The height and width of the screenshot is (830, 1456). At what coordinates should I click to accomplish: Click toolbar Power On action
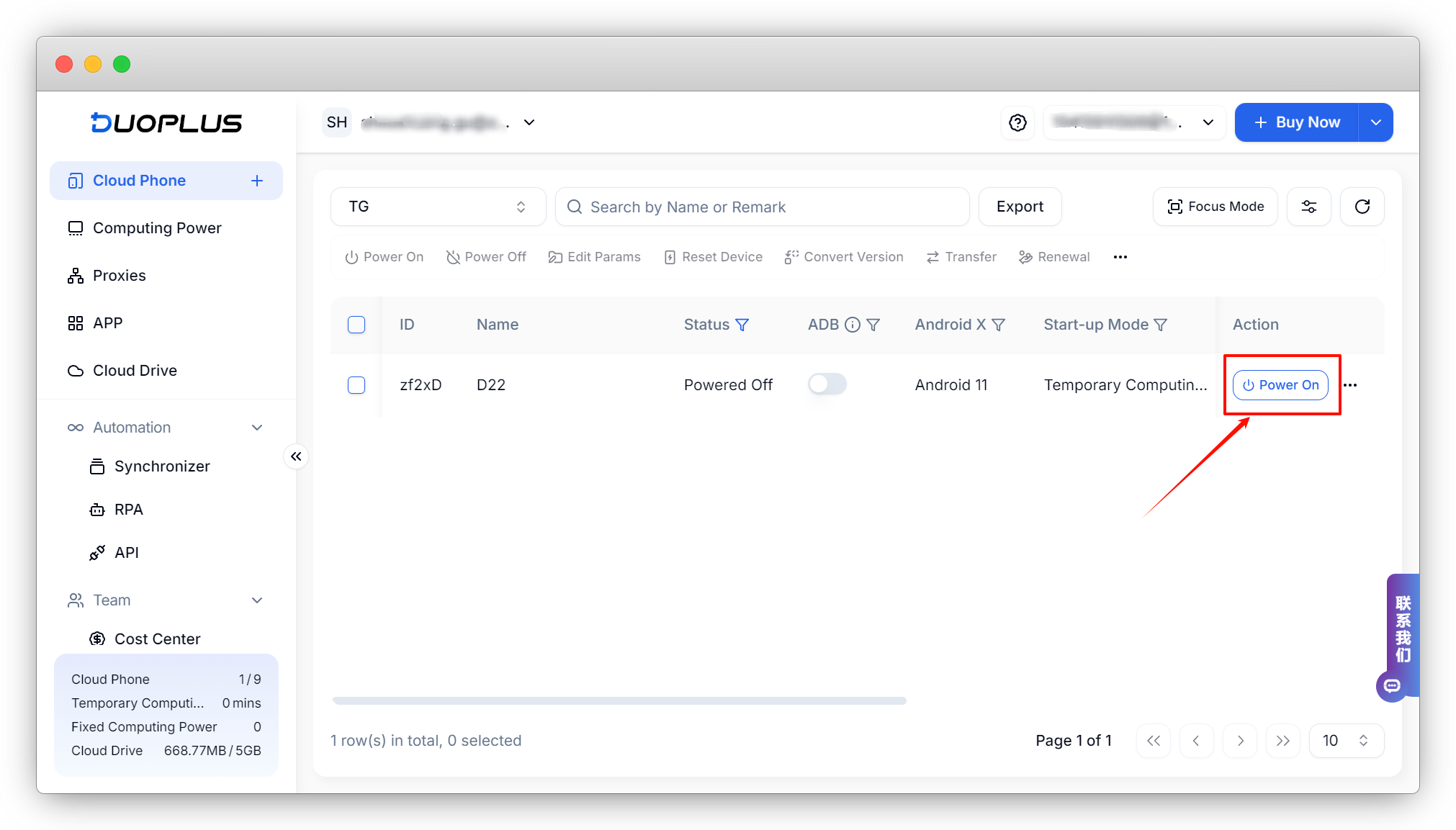[384, 257]
